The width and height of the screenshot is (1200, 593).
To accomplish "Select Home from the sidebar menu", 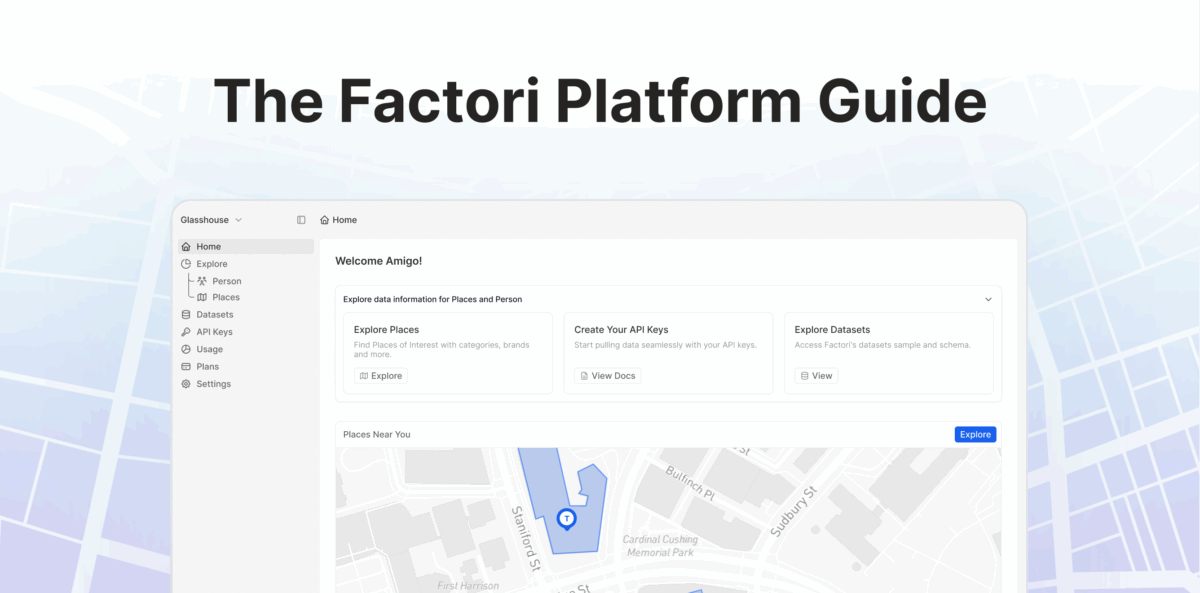I will pos(206,246).
